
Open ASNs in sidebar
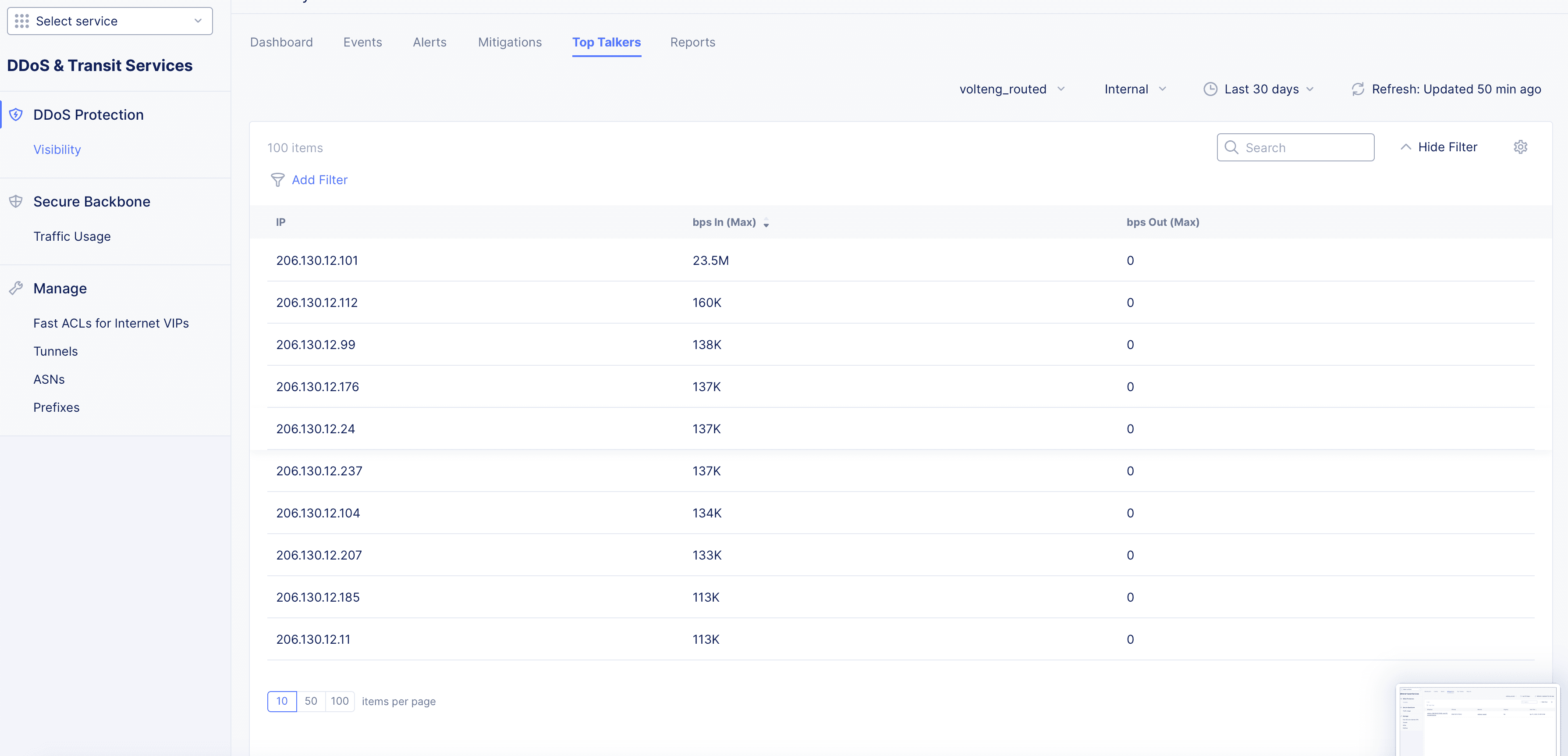pos(49,379)
